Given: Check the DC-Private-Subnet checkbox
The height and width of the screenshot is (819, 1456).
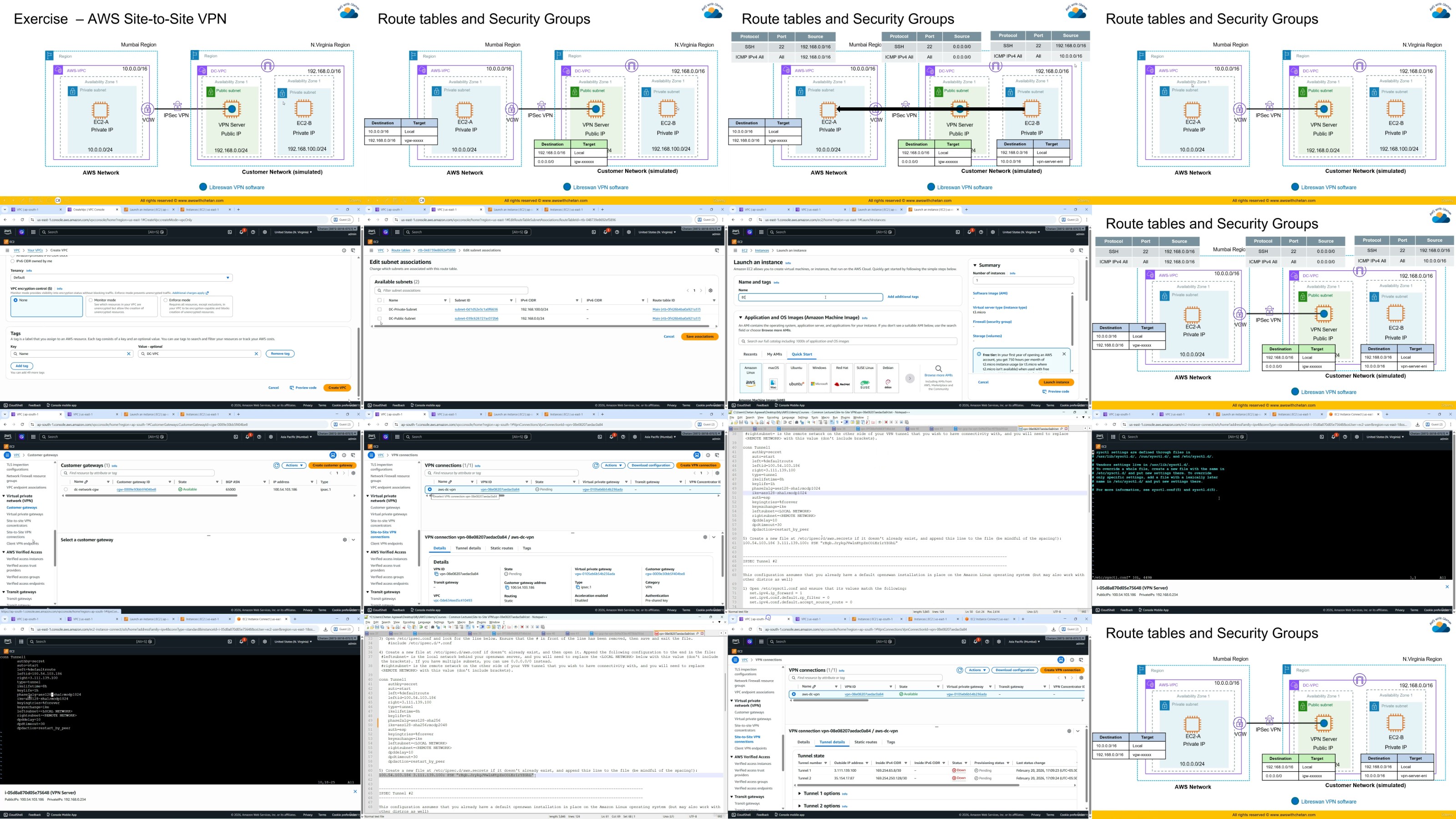Looking at the screenshot, I should point(380,309).
